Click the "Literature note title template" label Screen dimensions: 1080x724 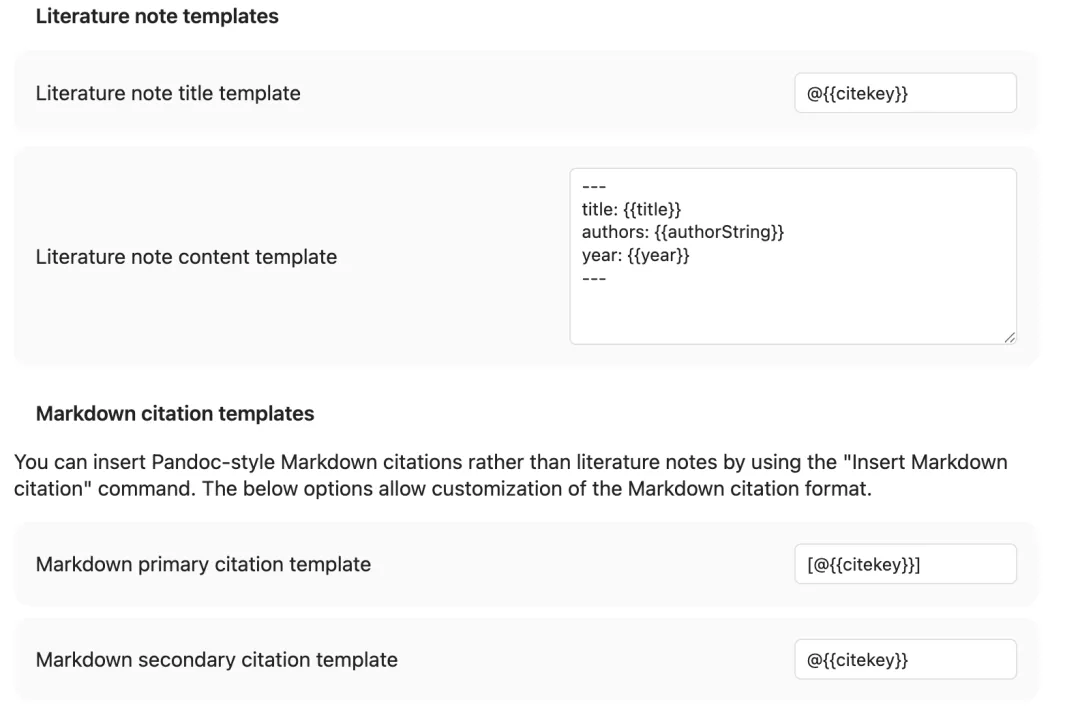pyautogui.click(x=168, y=93)
